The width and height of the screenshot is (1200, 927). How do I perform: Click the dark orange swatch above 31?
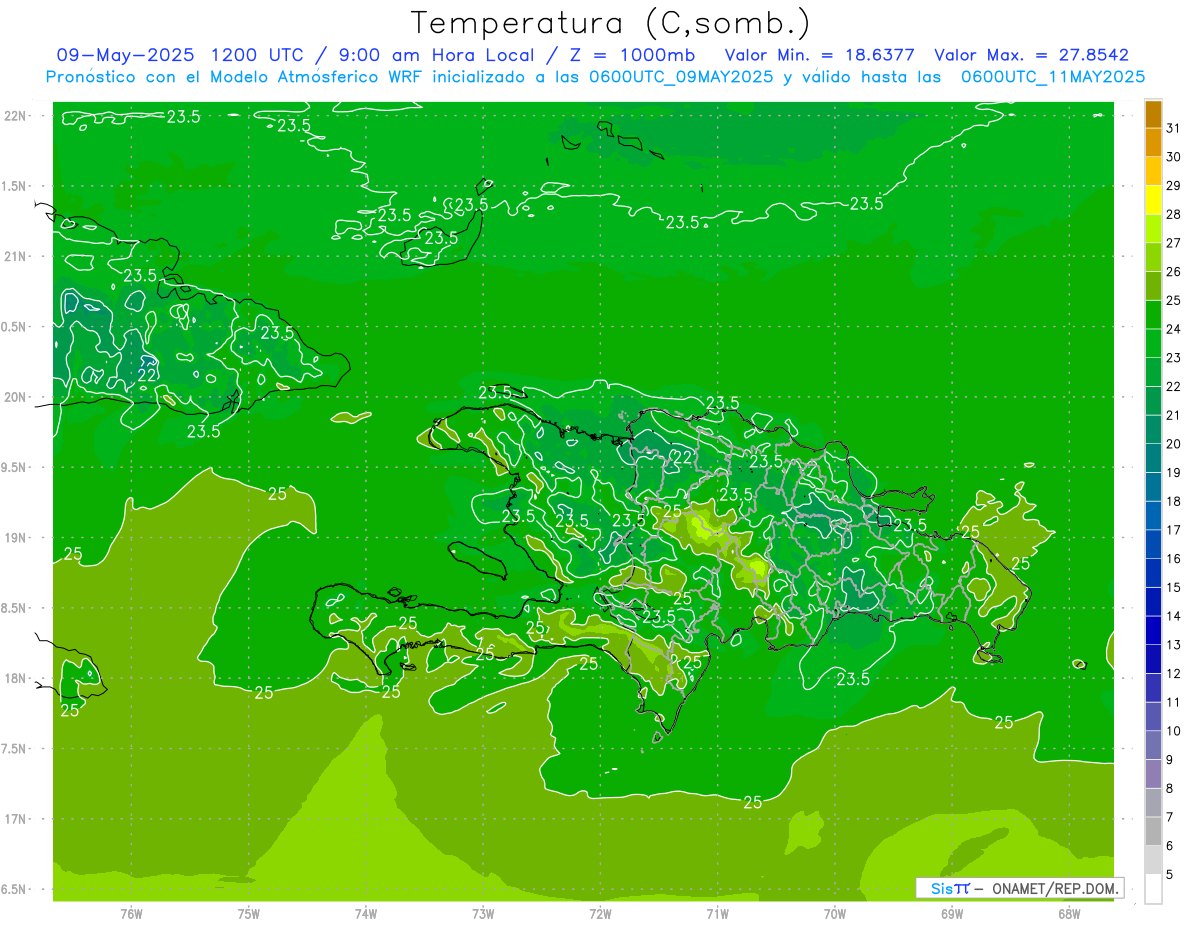1153,114
